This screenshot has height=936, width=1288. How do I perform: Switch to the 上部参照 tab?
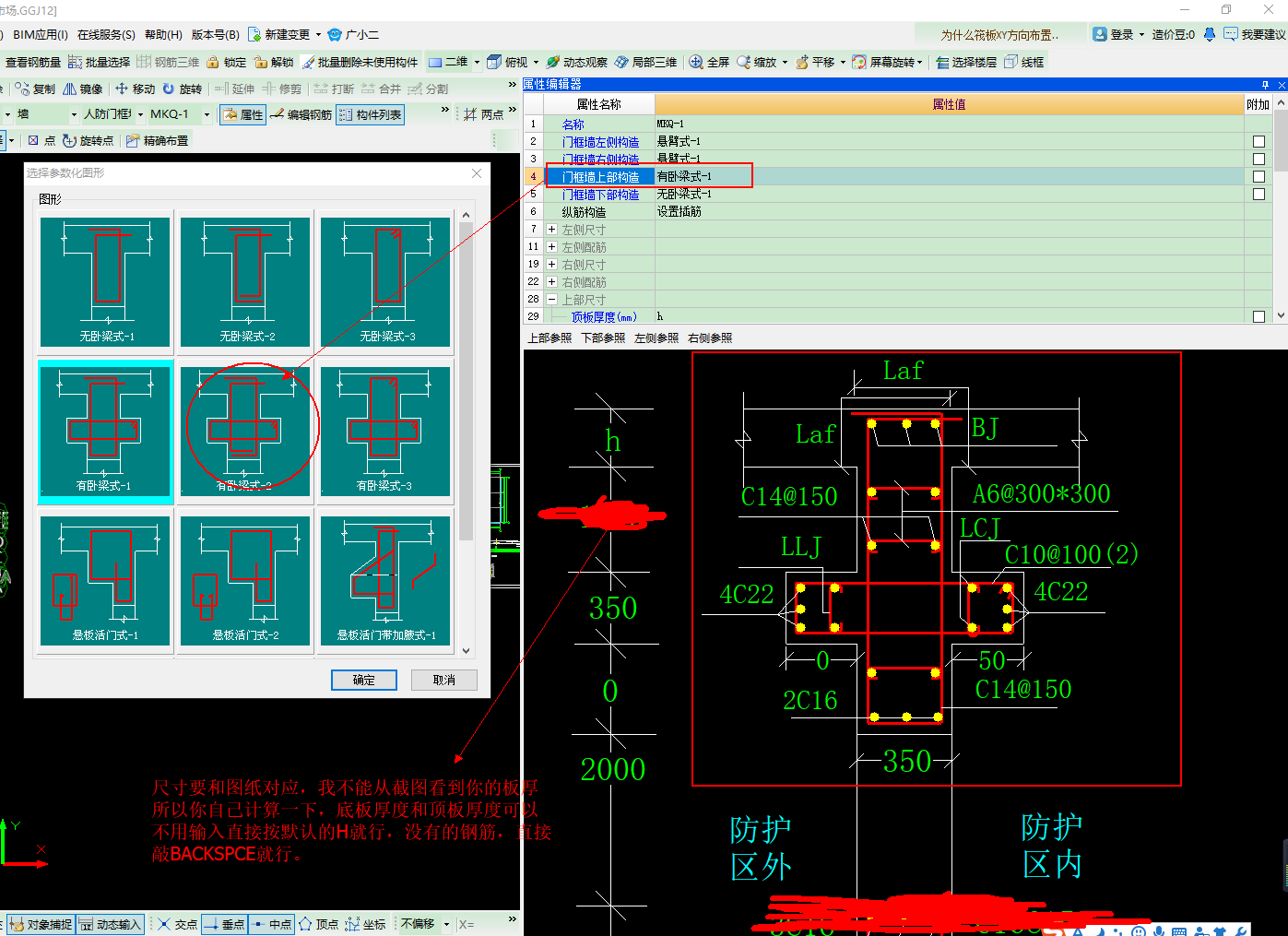coord(549,338)
